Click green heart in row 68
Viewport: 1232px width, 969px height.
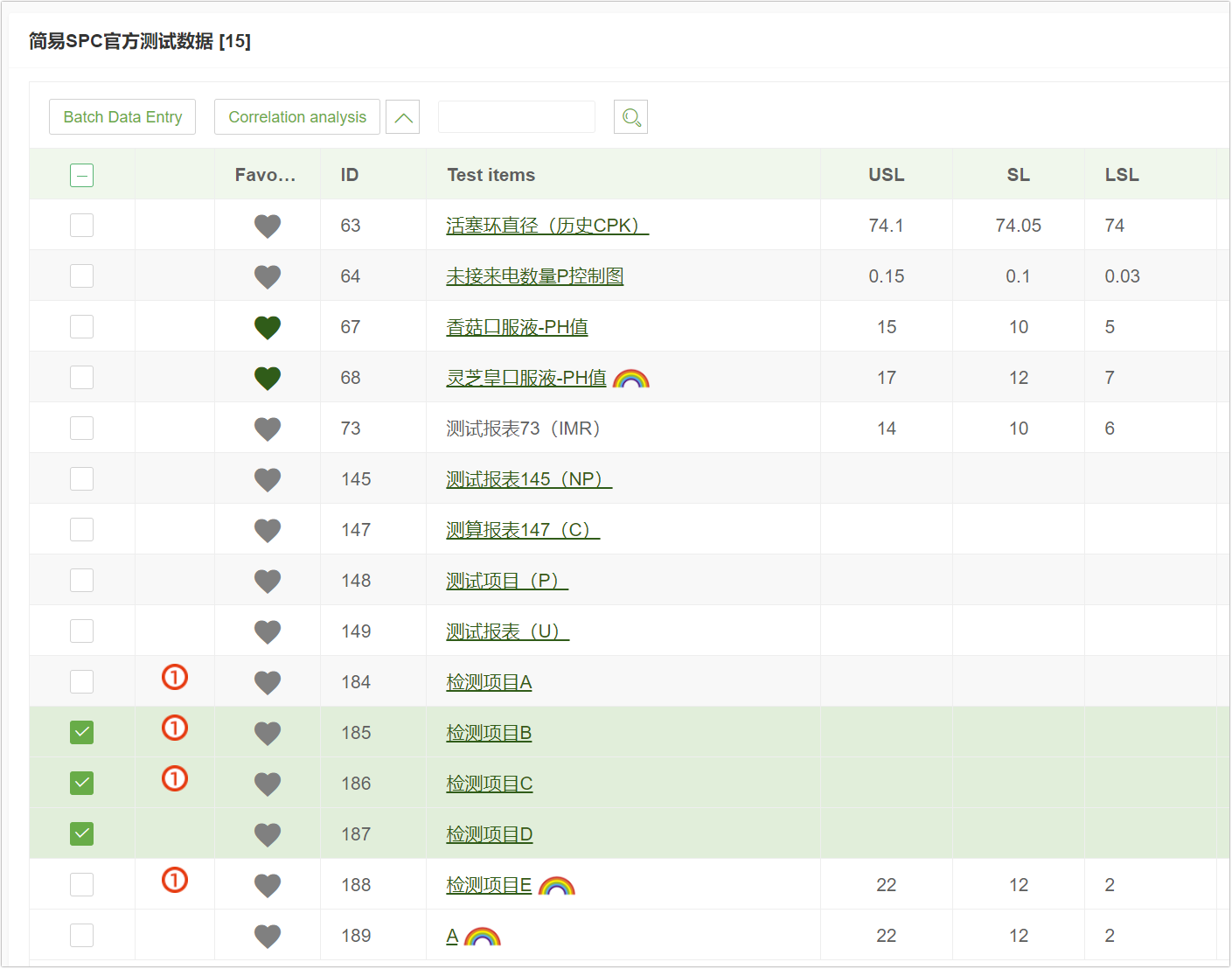268,379
